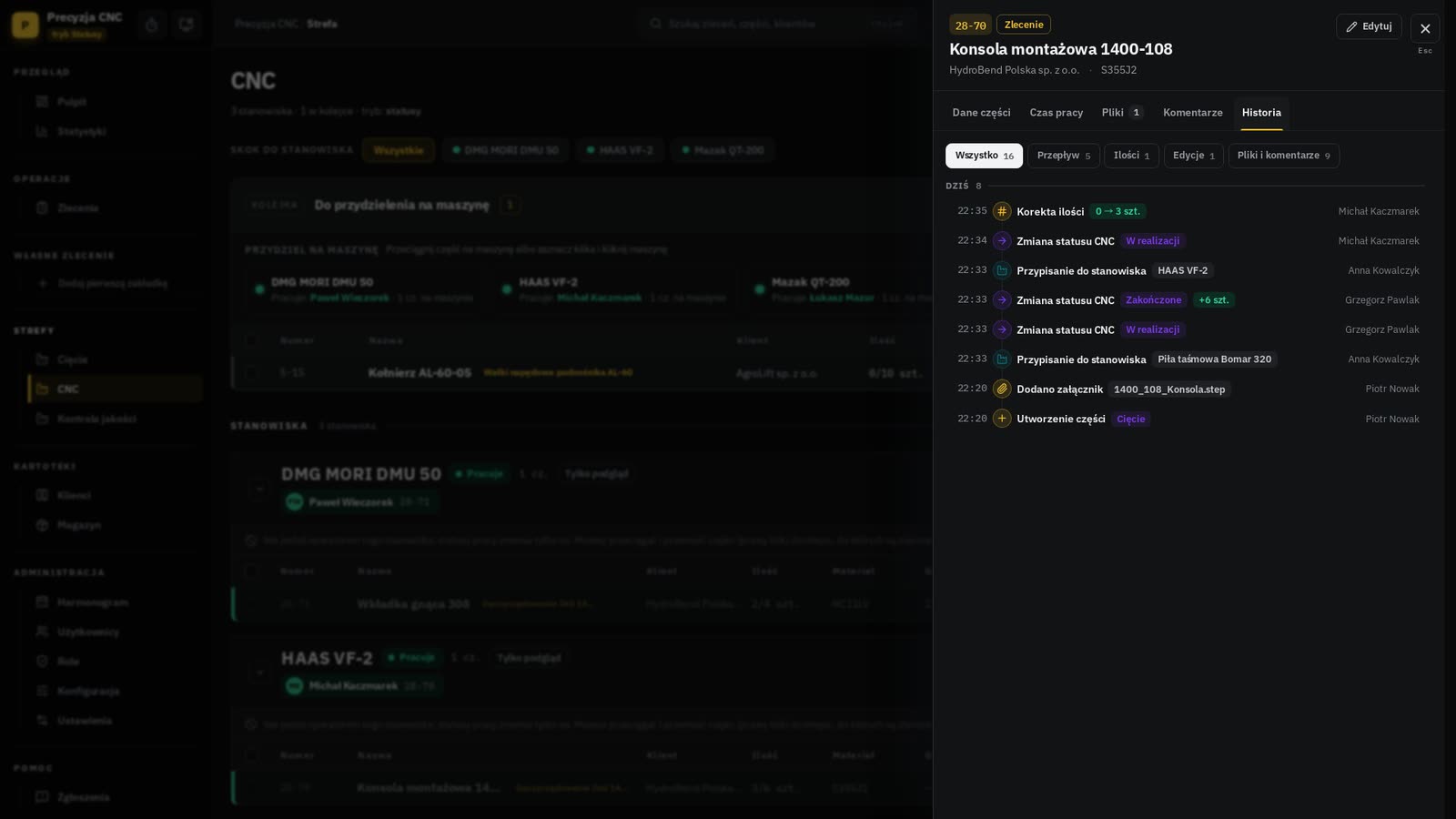Filter history by Wszystko
Viewport: 1456px width, 819px height.
(x=984, y=156)
